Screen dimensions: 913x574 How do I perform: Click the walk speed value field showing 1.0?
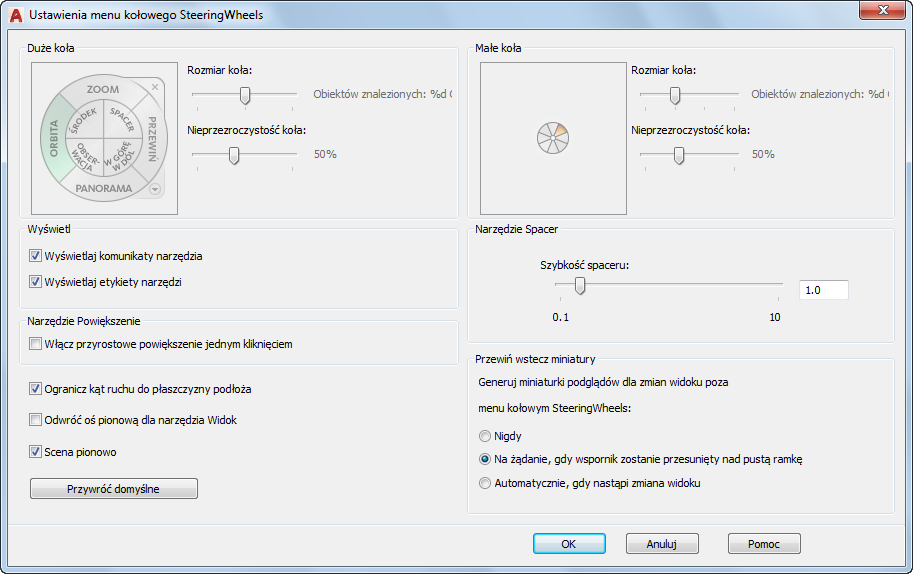823,290
